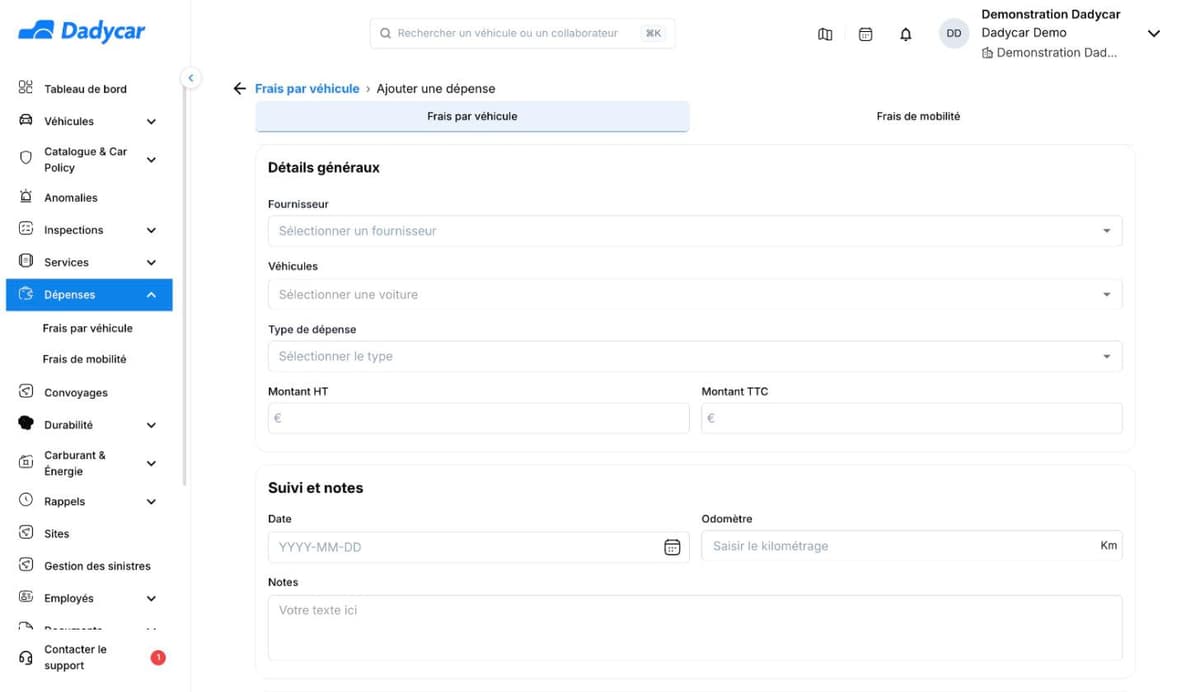Switch to Frais par véhicule tab
The image size is (1200, 692).
(472, 116)
